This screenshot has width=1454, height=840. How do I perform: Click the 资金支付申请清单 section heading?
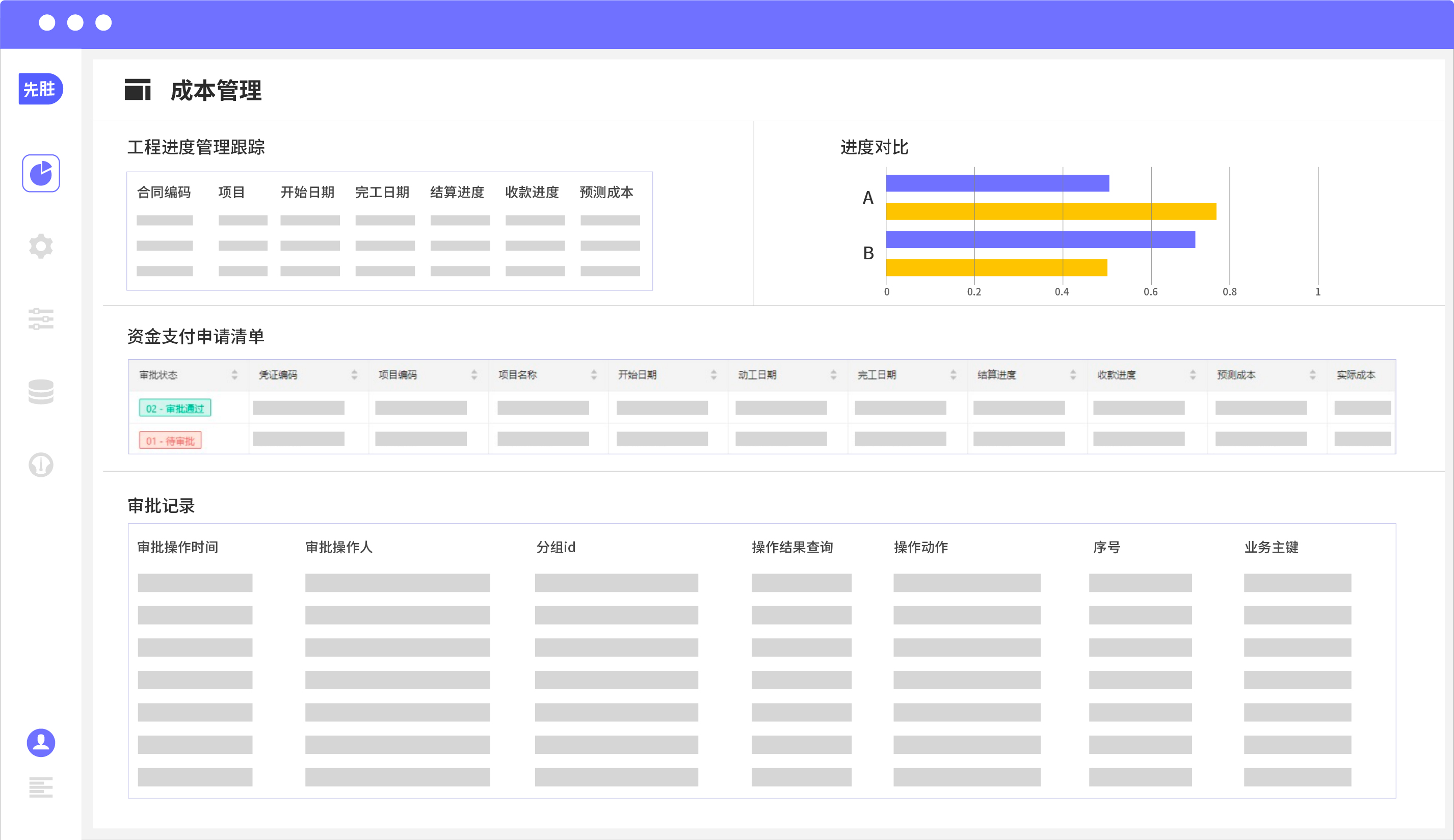click(196, 336)
